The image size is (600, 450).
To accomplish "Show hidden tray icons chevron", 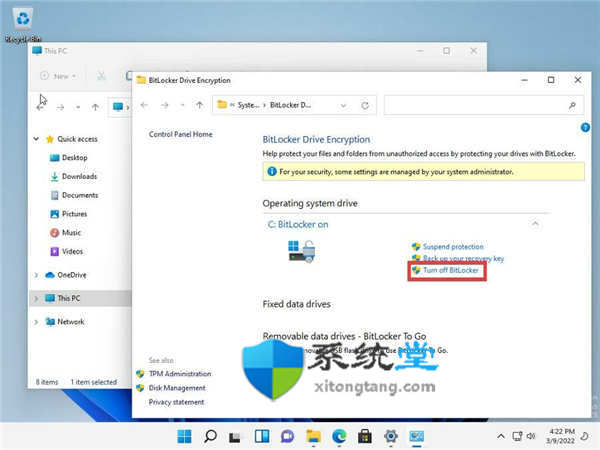I will (501, 436).
